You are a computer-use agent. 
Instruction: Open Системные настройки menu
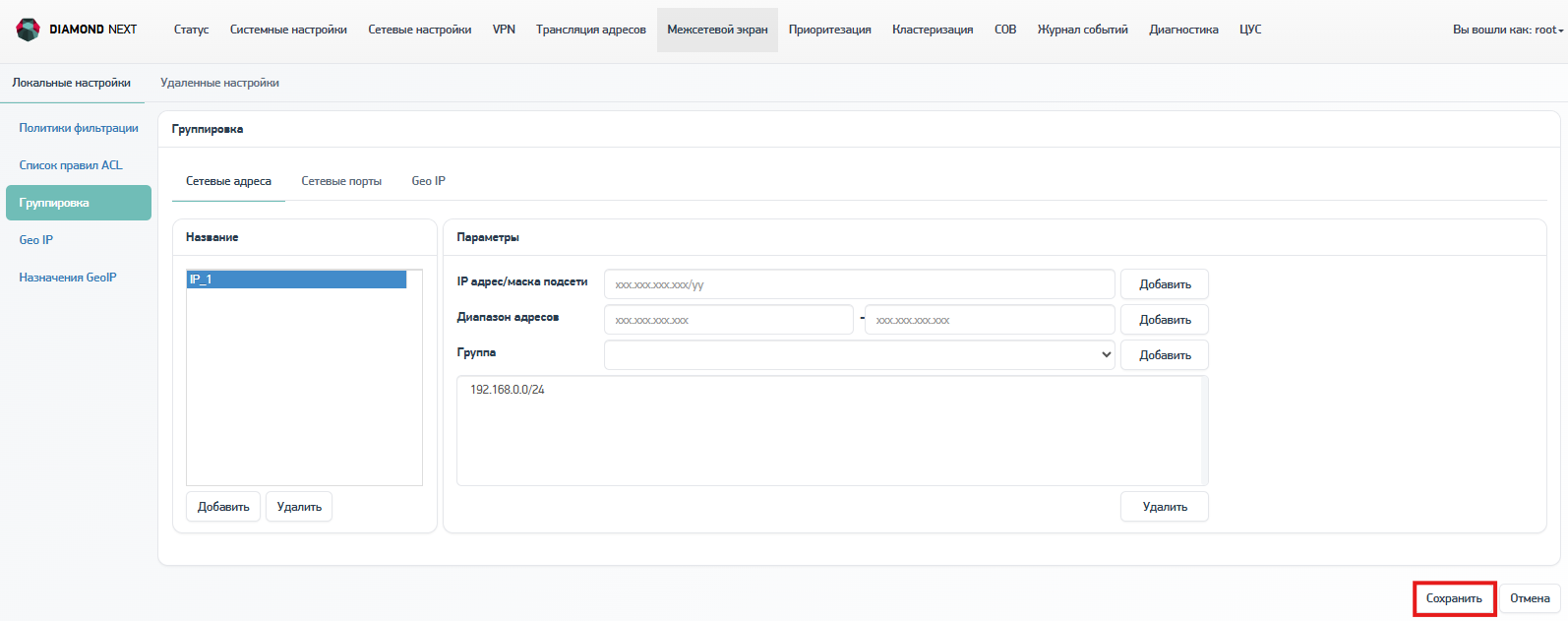pos(288,30)
